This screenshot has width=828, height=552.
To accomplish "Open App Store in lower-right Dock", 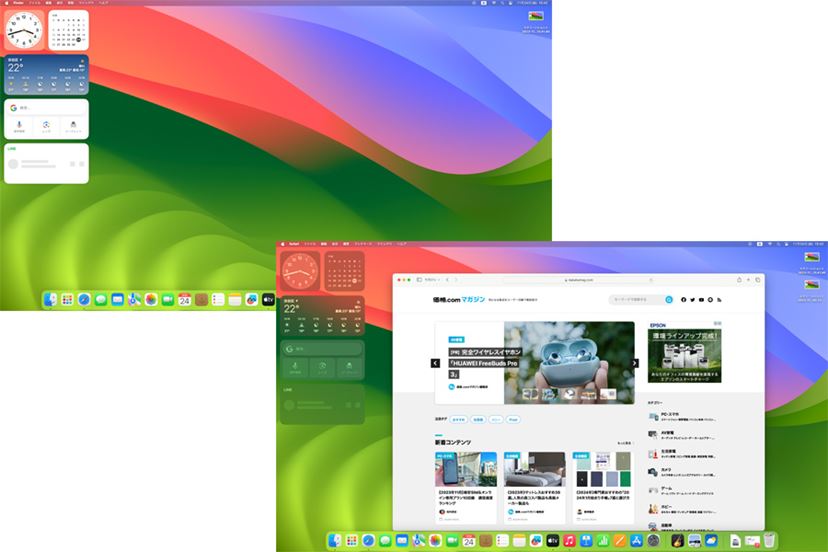I will tap(635, 540).
